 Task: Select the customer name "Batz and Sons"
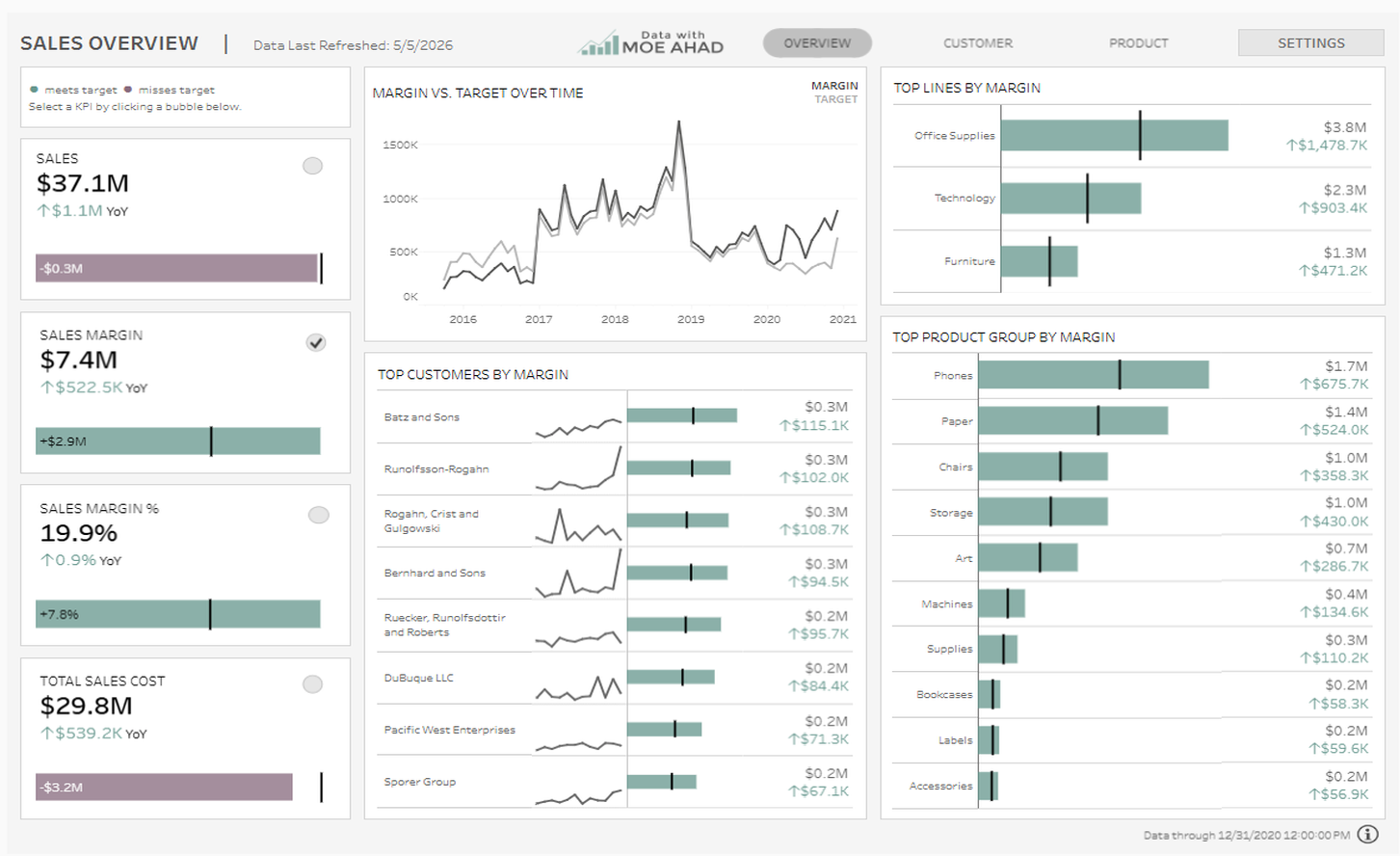click(422, 417)
